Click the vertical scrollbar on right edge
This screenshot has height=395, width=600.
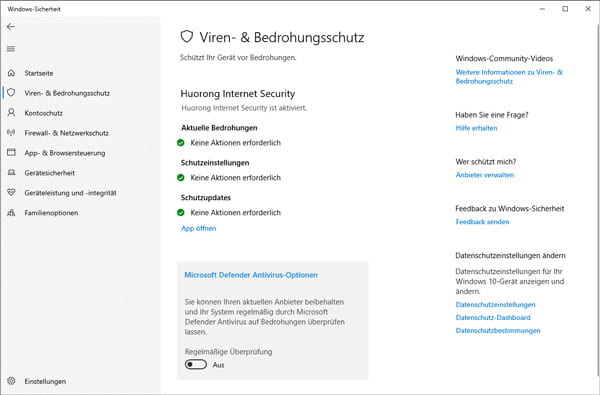[x=598, y=199]
